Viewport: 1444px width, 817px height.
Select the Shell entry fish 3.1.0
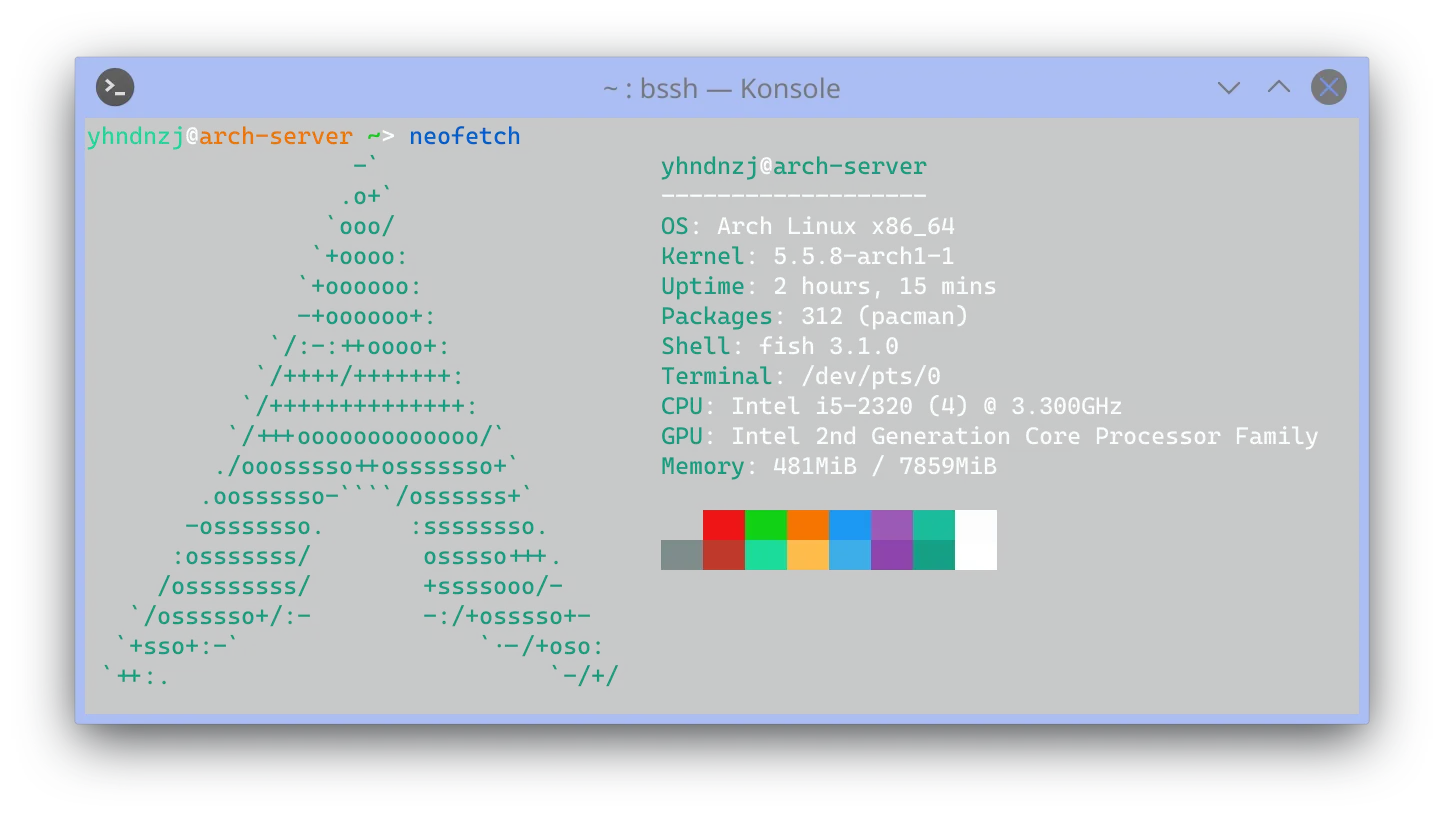(828, 346)
